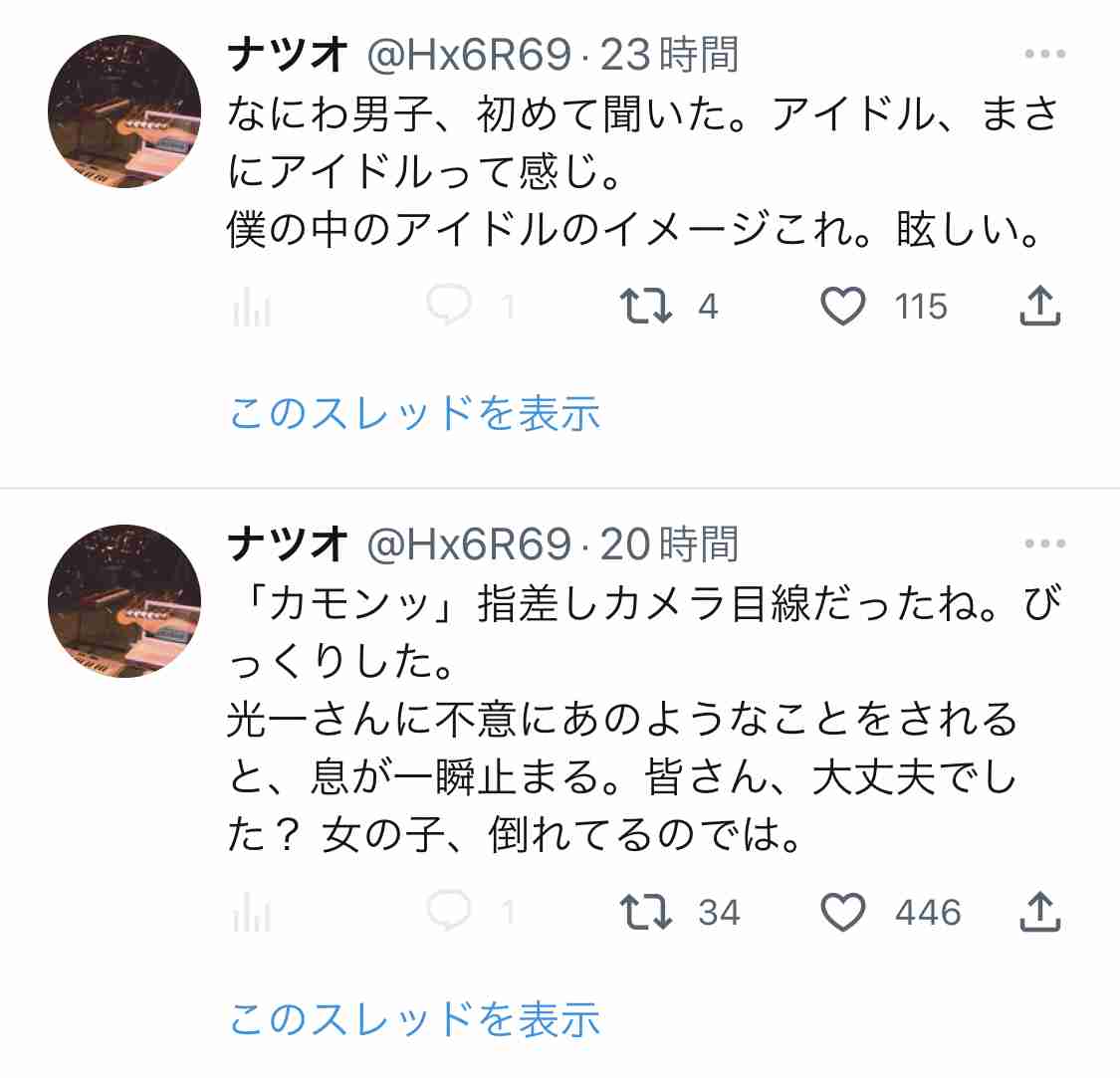
Task: Open analytics icon on second tweet
Action: tap(252, 912)
